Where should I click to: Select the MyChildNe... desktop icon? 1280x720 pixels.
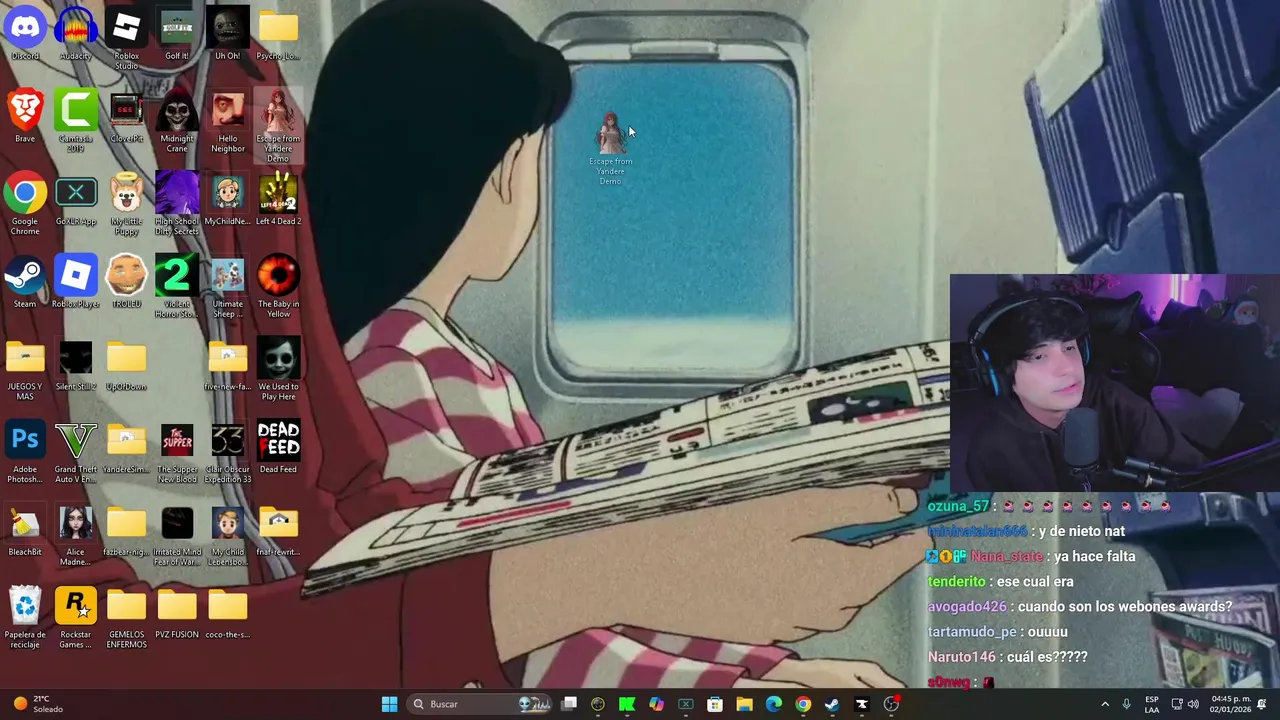click(x=227, y=200)
